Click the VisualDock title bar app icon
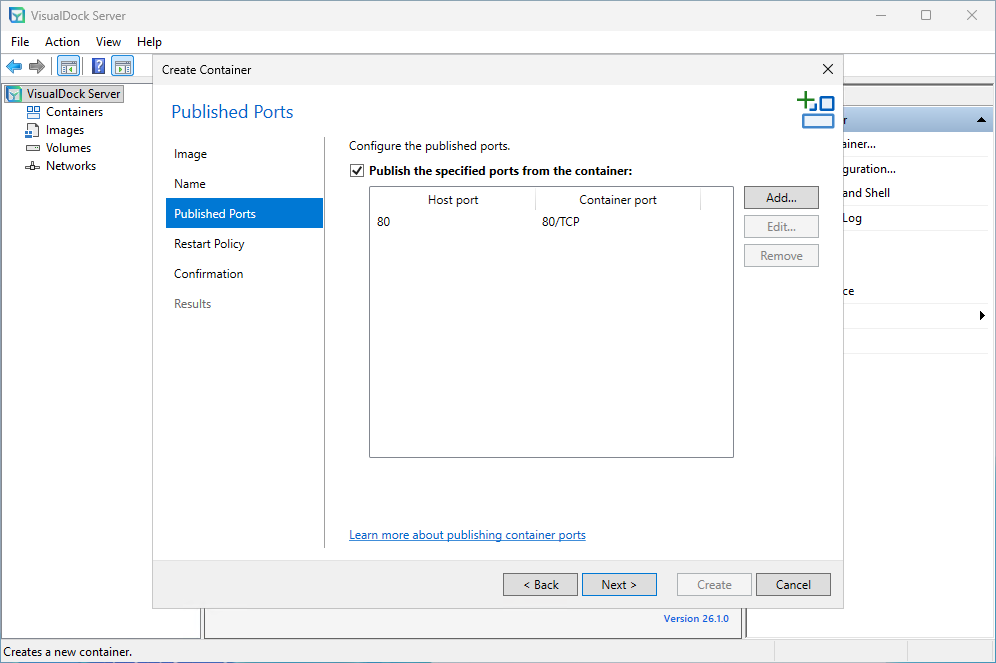This screenshot has width=996, height=663. [x=17, y=15]
